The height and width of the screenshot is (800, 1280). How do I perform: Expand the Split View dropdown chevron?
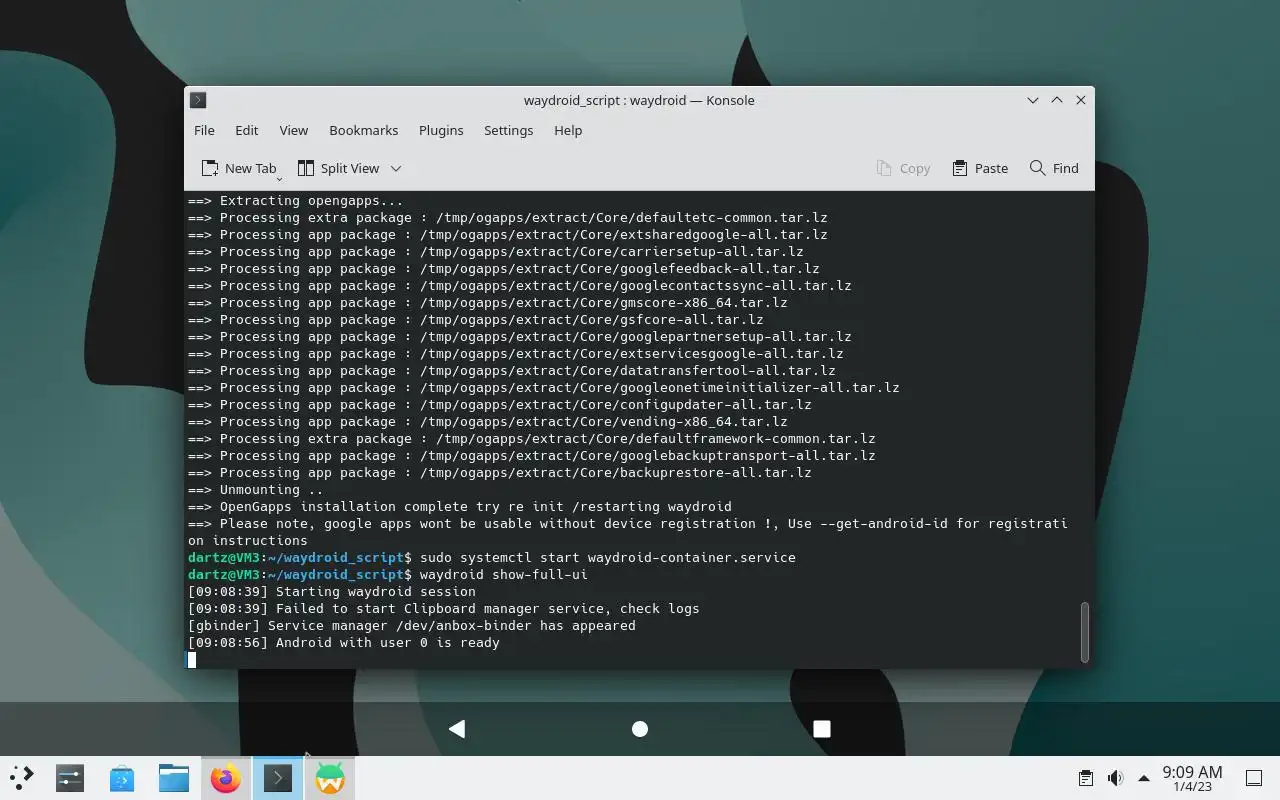(x=396, y=168)
